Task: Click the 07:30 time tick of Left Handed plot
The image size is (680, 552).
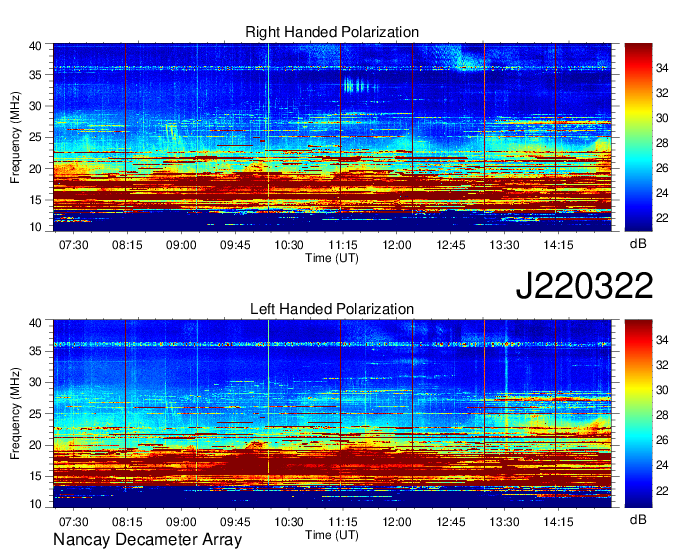Action: click(73, 522)
